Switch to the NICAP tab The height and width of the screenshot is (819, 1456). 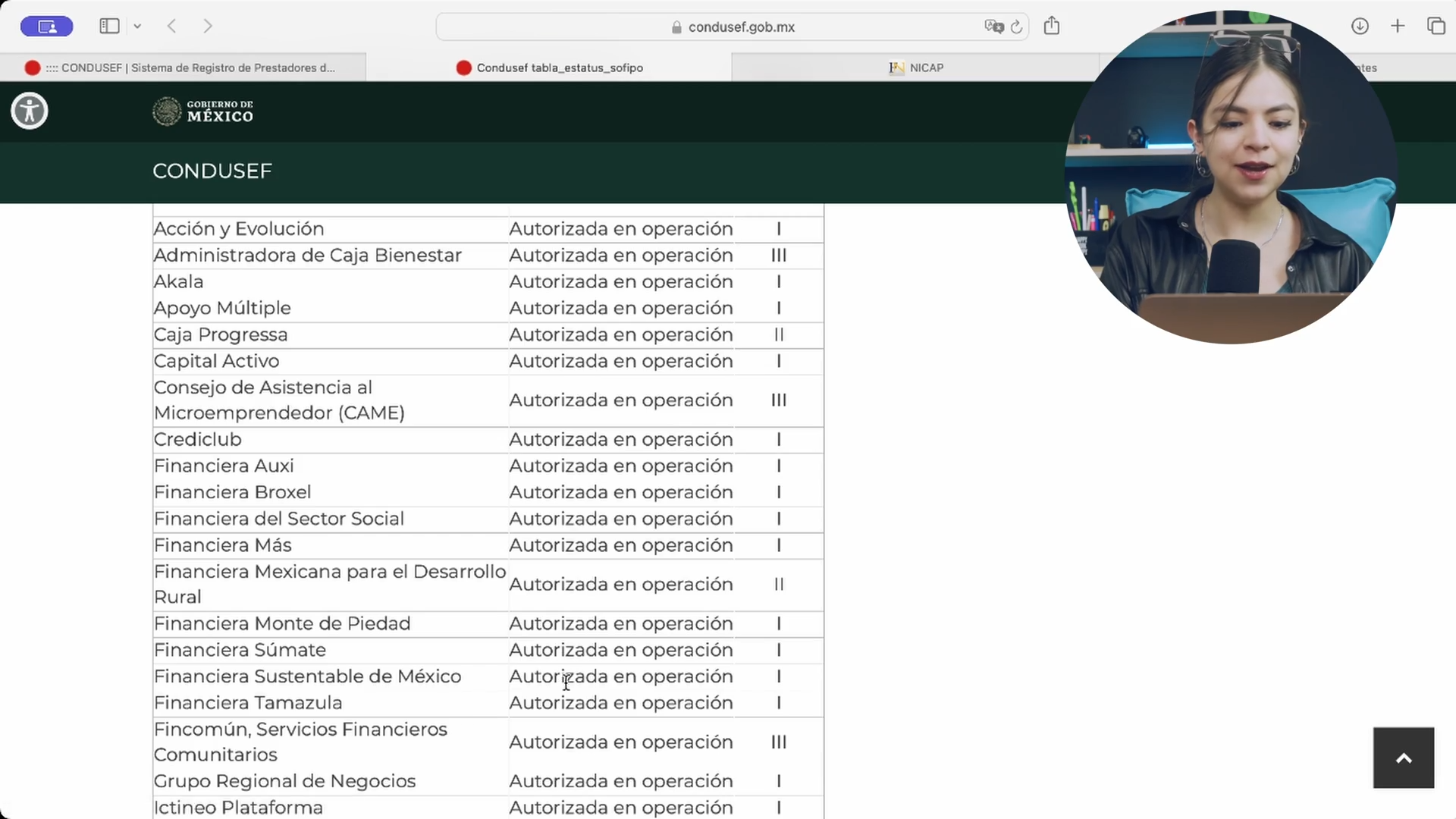(916, 67)
